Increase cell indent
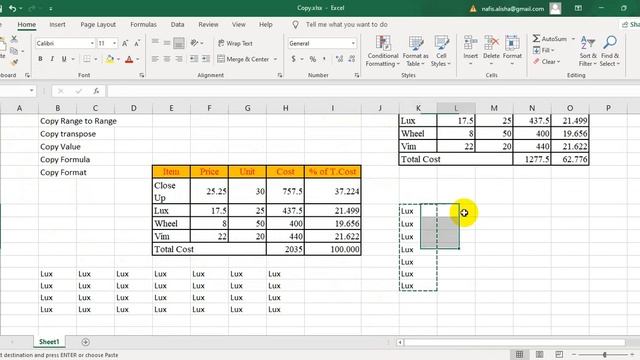This screenshot has height=360, width=640. coord(206,59)
